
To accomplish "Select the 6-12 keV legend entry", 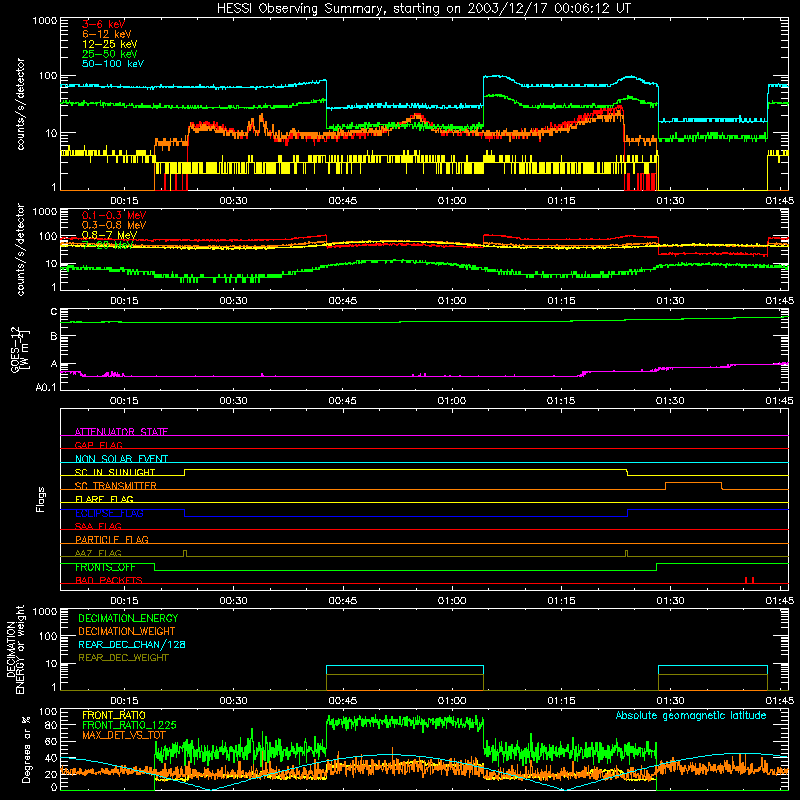I will pos(106,34).
